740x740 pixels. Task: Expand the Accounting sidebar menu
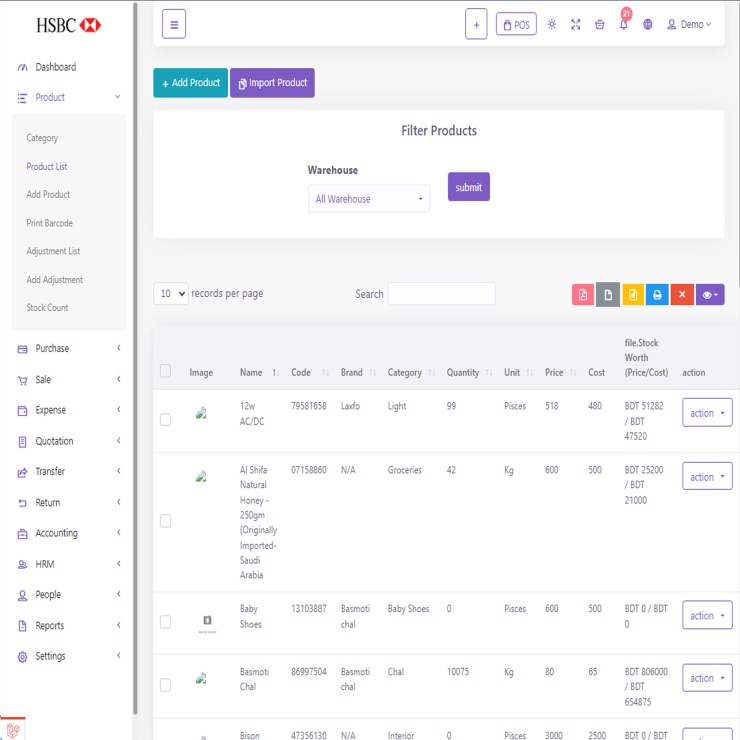click(x=68, y=533)
